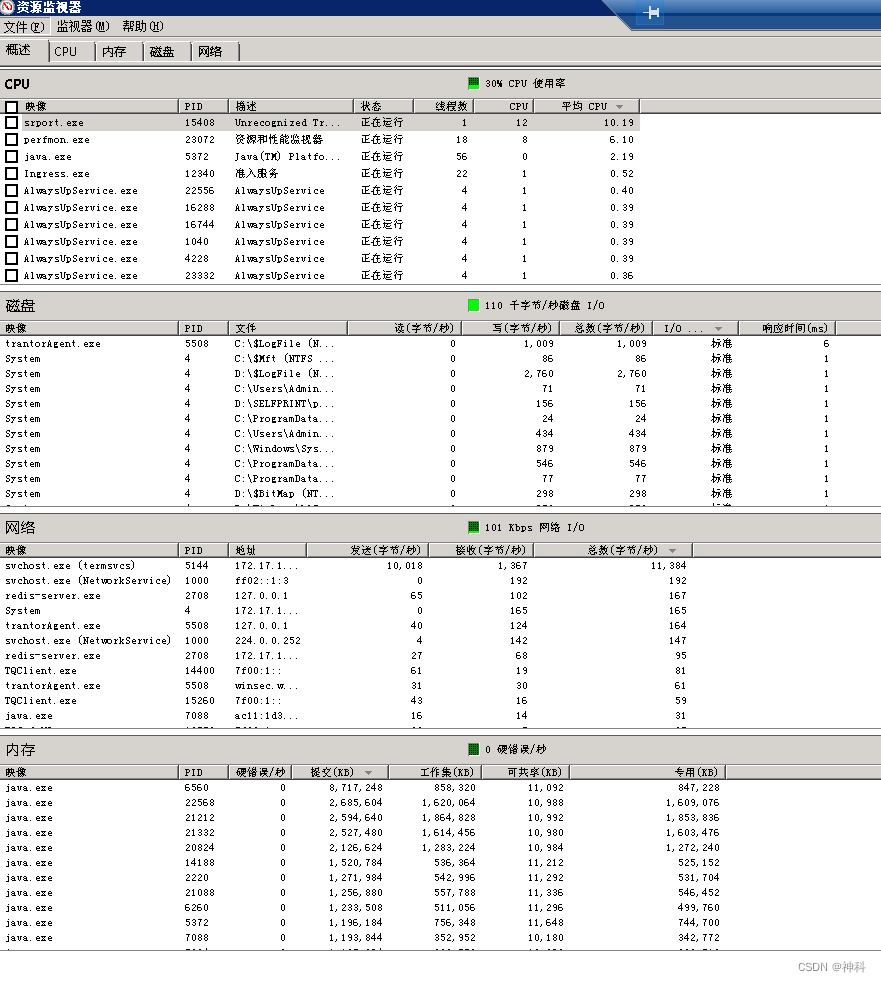Check the srport.exe process checkbox
Viewport: 881px width, 982px height.
coord(13,122)
